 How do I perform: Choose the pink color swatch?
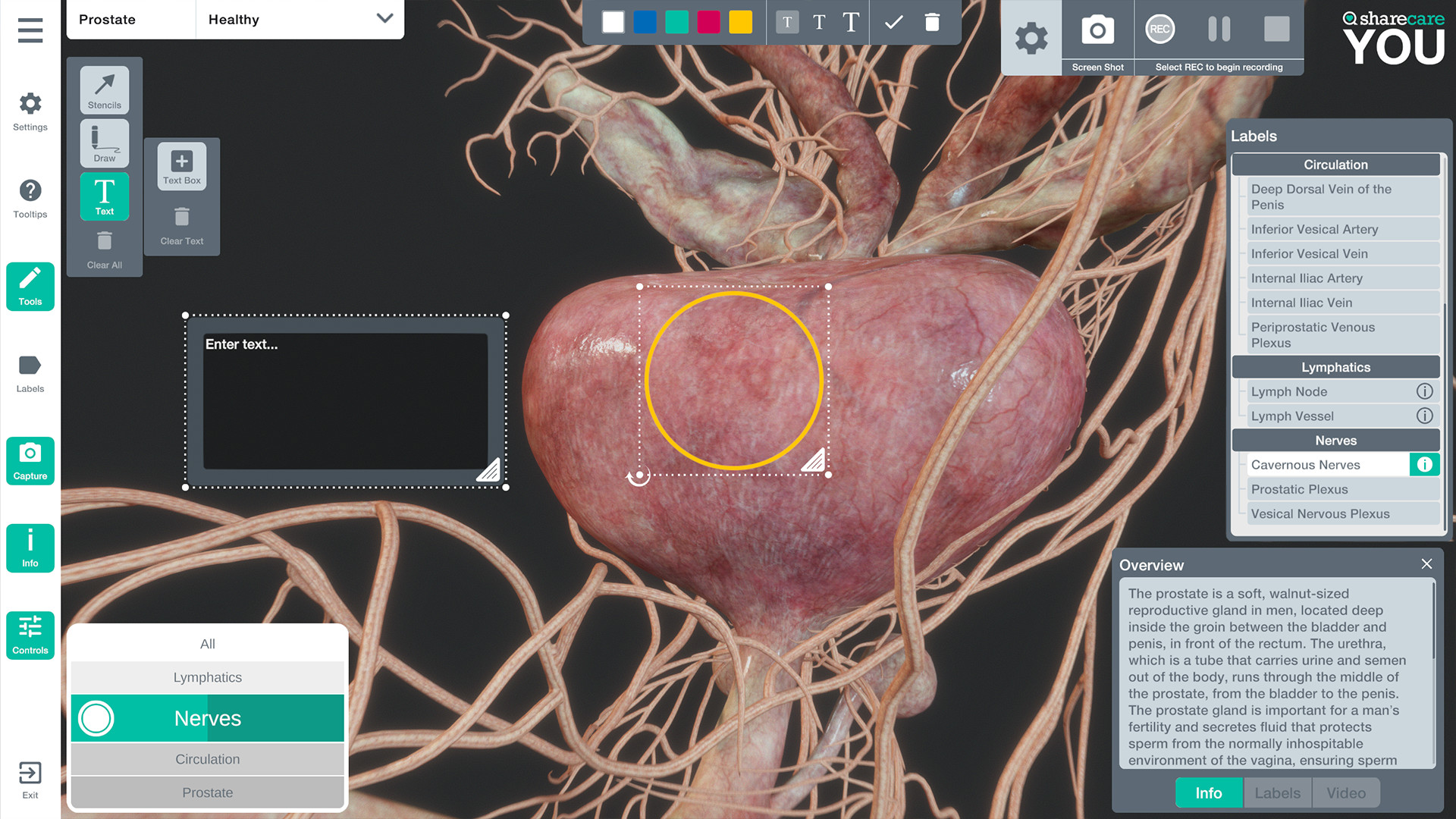click(708, 22)
